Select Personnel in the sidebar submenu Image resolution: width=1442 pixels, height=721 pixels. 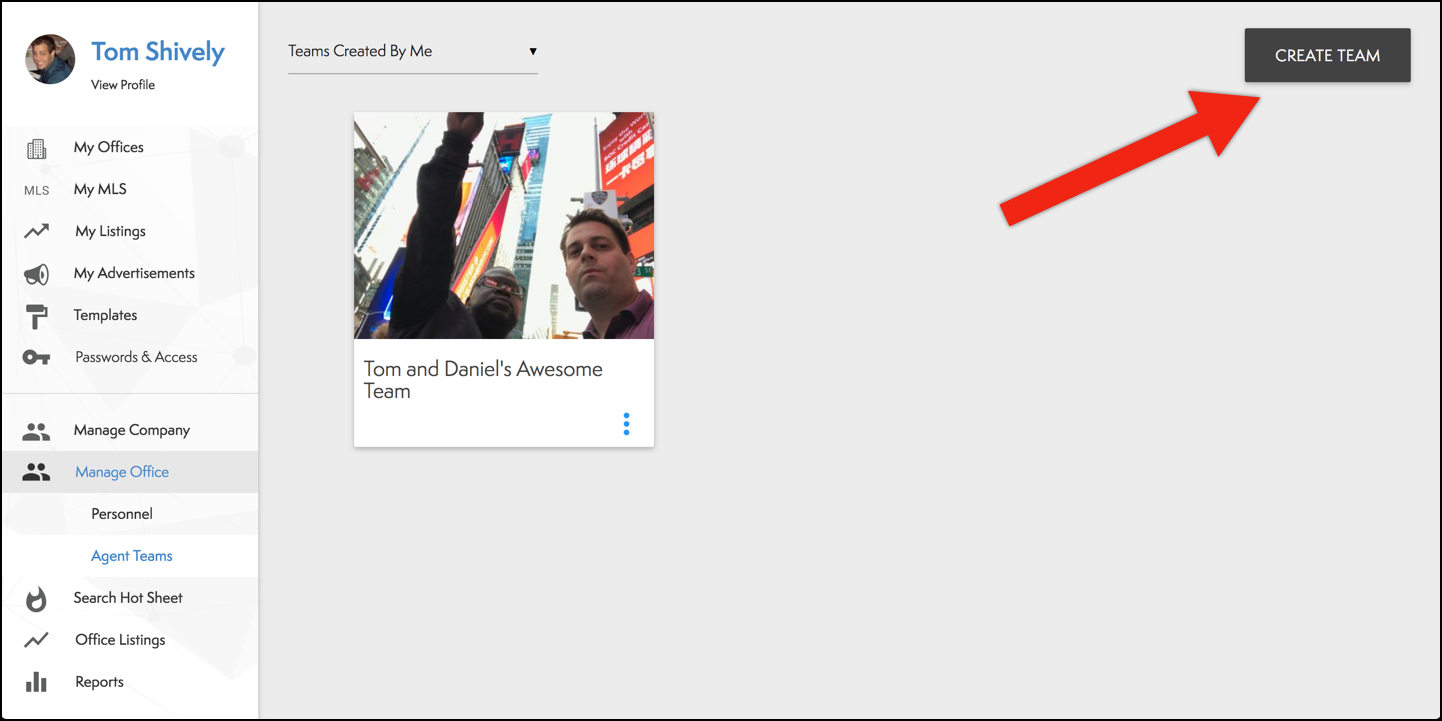[x=122, y=514]
